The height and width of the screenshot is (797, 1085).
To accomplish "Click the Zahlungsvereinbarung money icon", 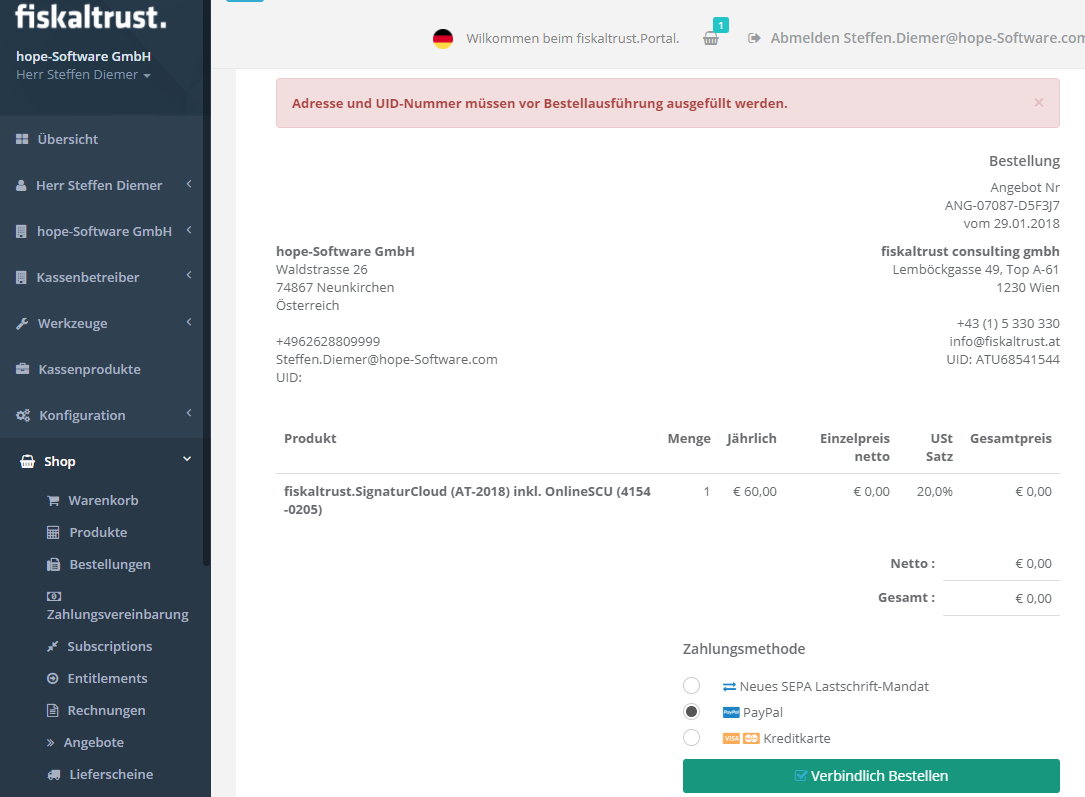I will pos(54,596).
